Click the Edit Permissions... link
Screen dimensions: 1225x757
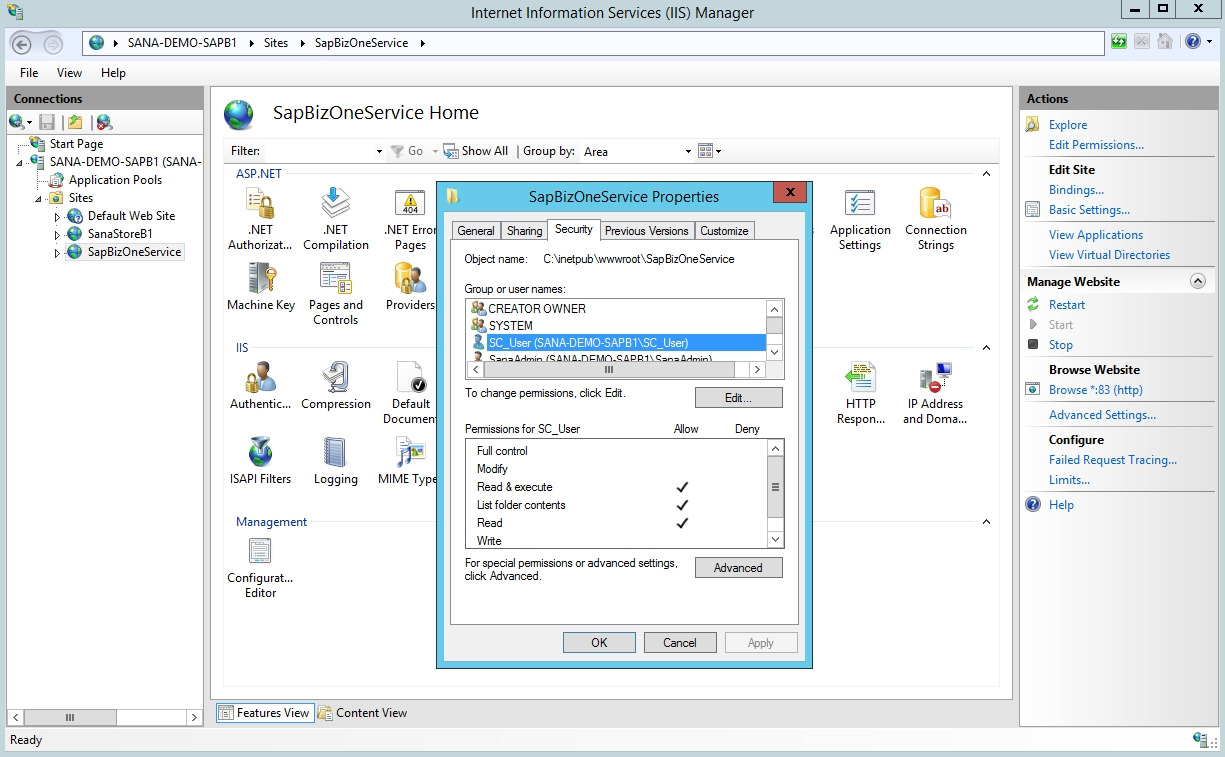click(x=1096, y=145)
